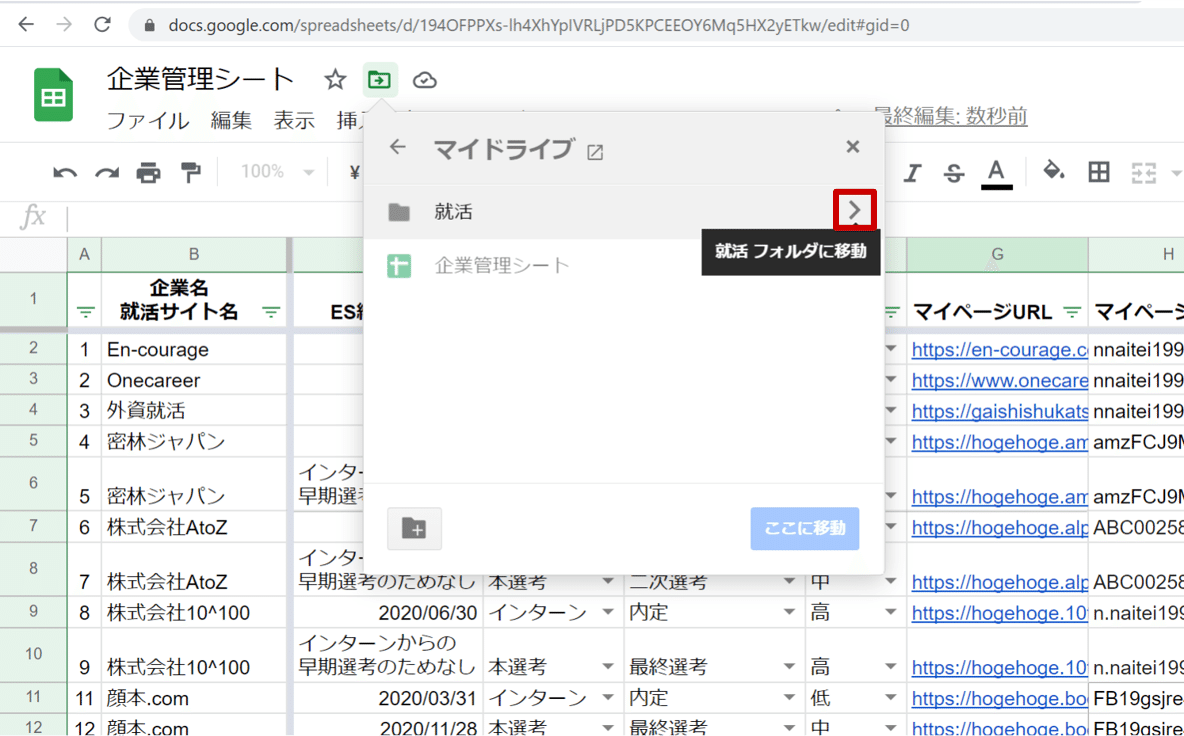The width and height of the screenshot is (1184, 736).
Task: Open the en-courage.c hyperlink
Action: [x=999, y=350]
